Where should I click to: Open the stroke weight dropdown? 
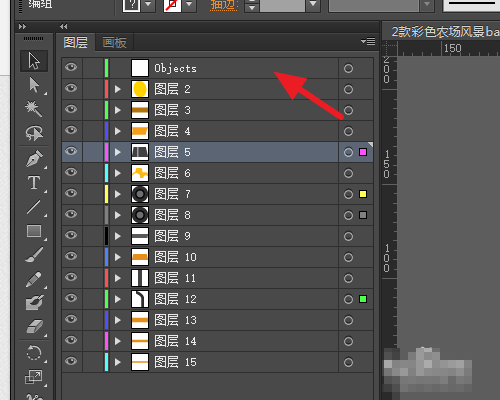(313, 5)
